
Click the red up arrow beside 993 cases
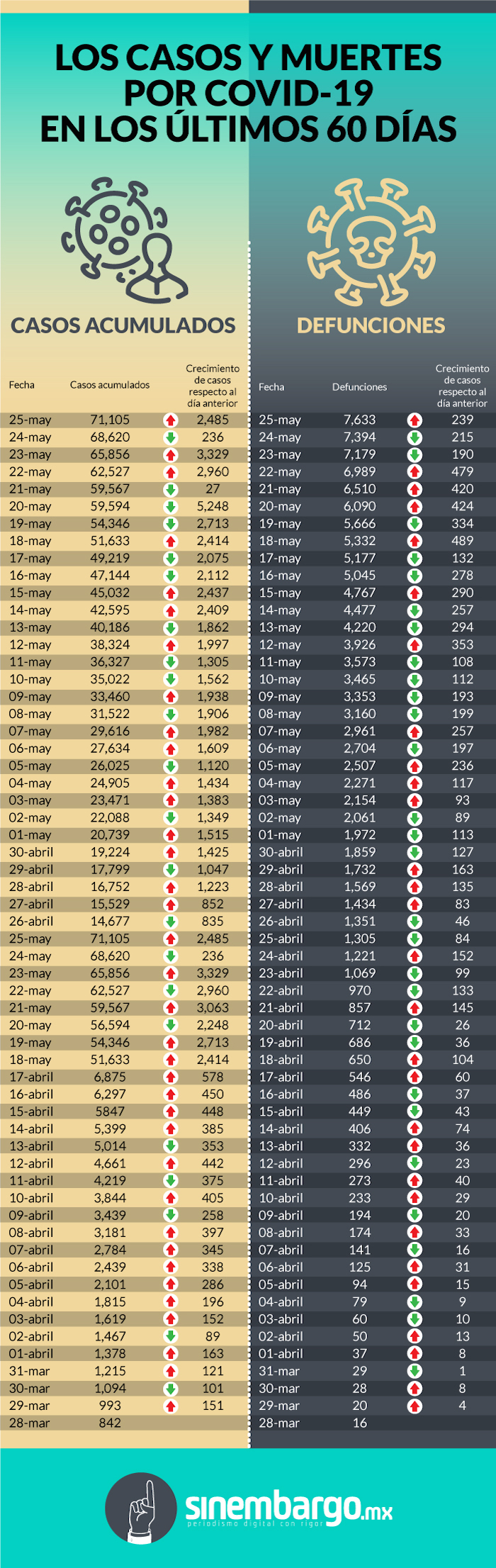tap(170, 1406)
